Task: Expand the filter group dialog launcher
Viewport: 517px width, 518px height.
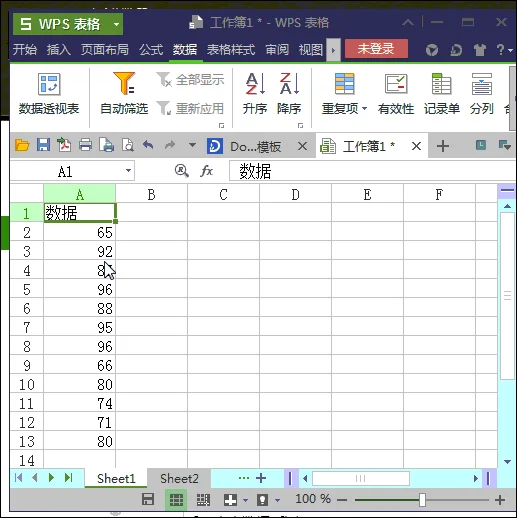Action: (221, 126)
